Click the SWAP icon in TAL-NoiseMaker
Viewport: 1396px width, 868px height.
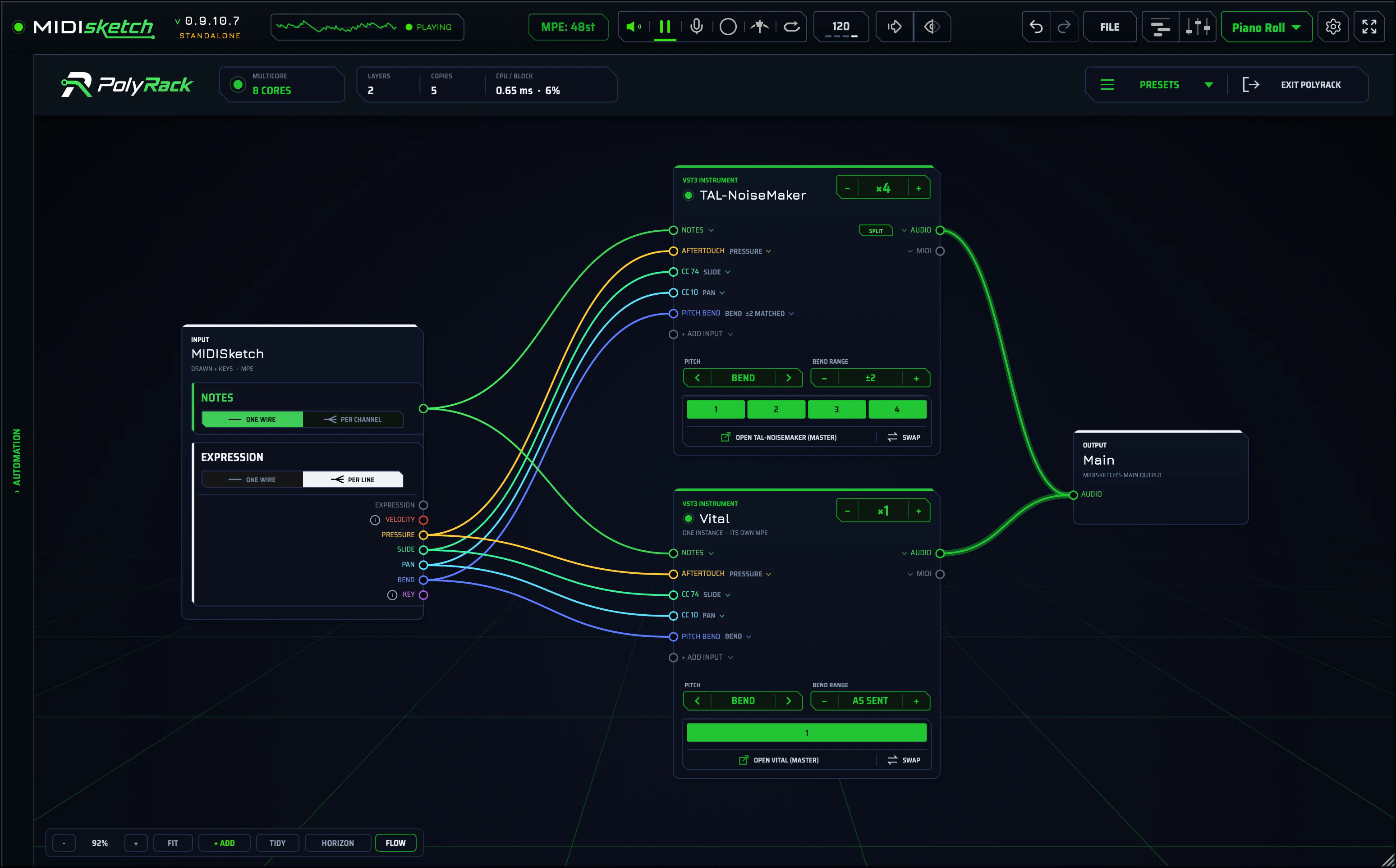(892, 437)
